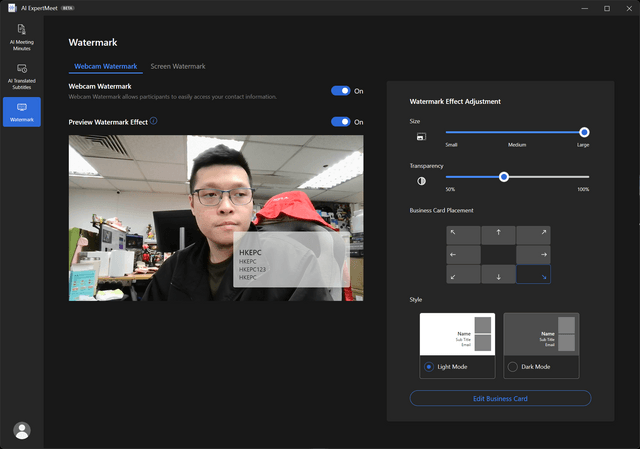
Task: Switch to the Screen Watermark tab
Action: click(x=178, y=66)
